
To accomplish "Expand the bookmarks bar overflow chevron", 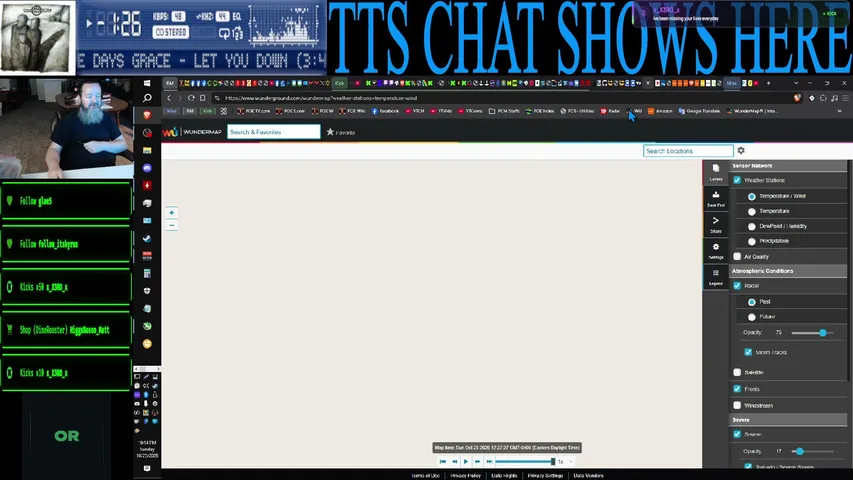I will coord(839,111).
